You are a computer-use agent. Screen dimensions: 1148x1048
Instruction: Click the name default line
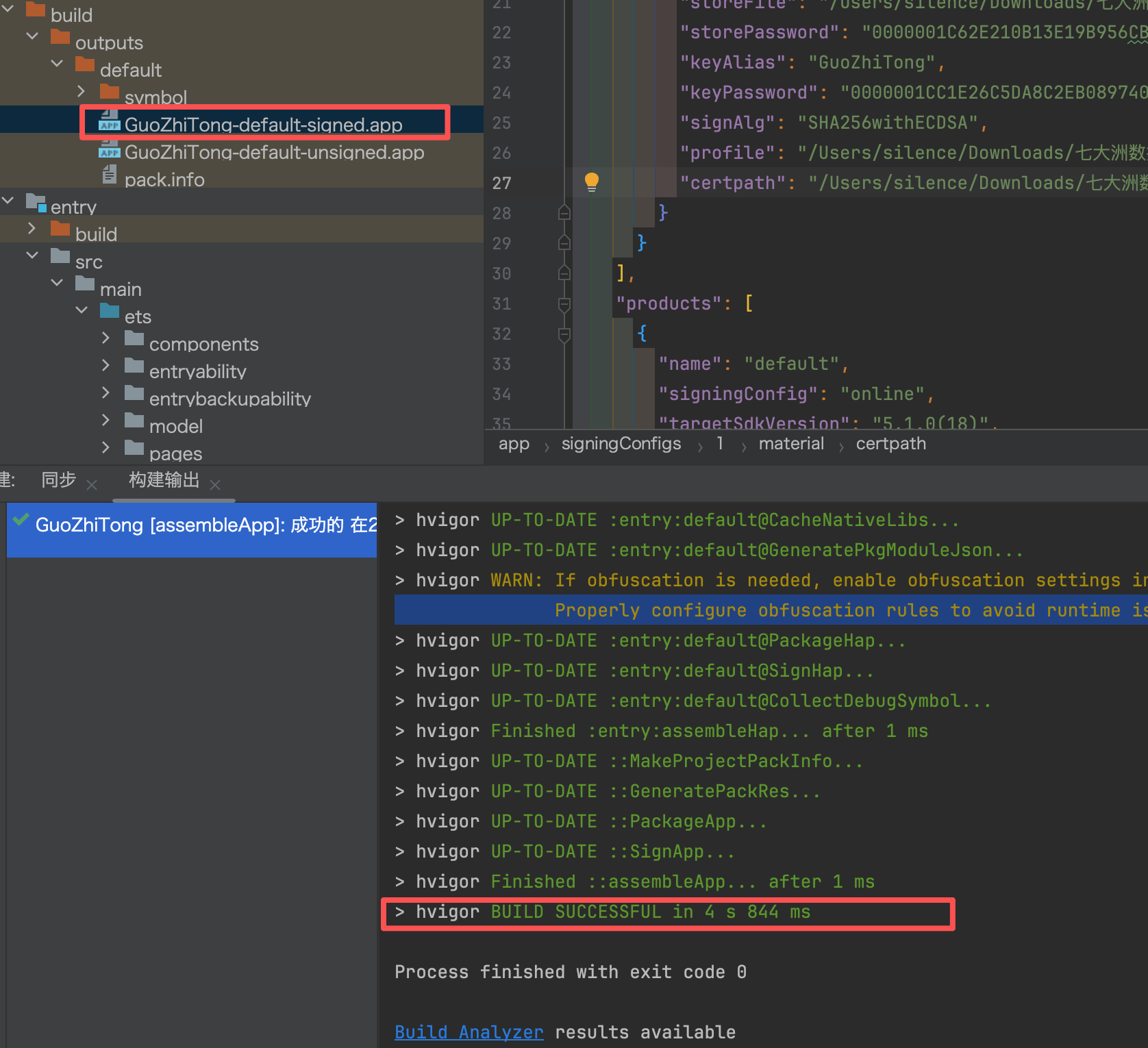(753, 364)
